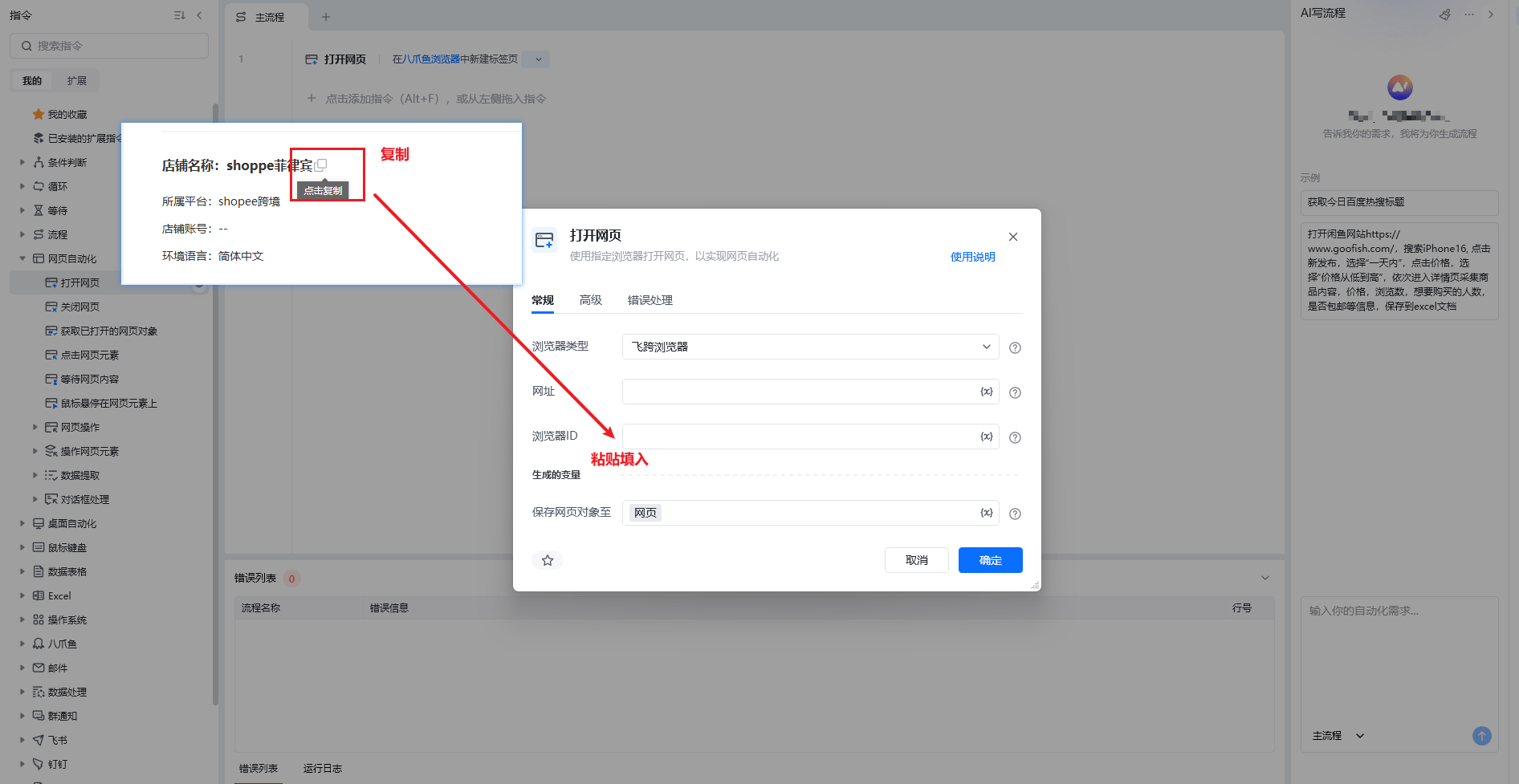1519x784 pixels.
Task: Insert variable in 保存网页对象至 field
Action: (986, 513)
